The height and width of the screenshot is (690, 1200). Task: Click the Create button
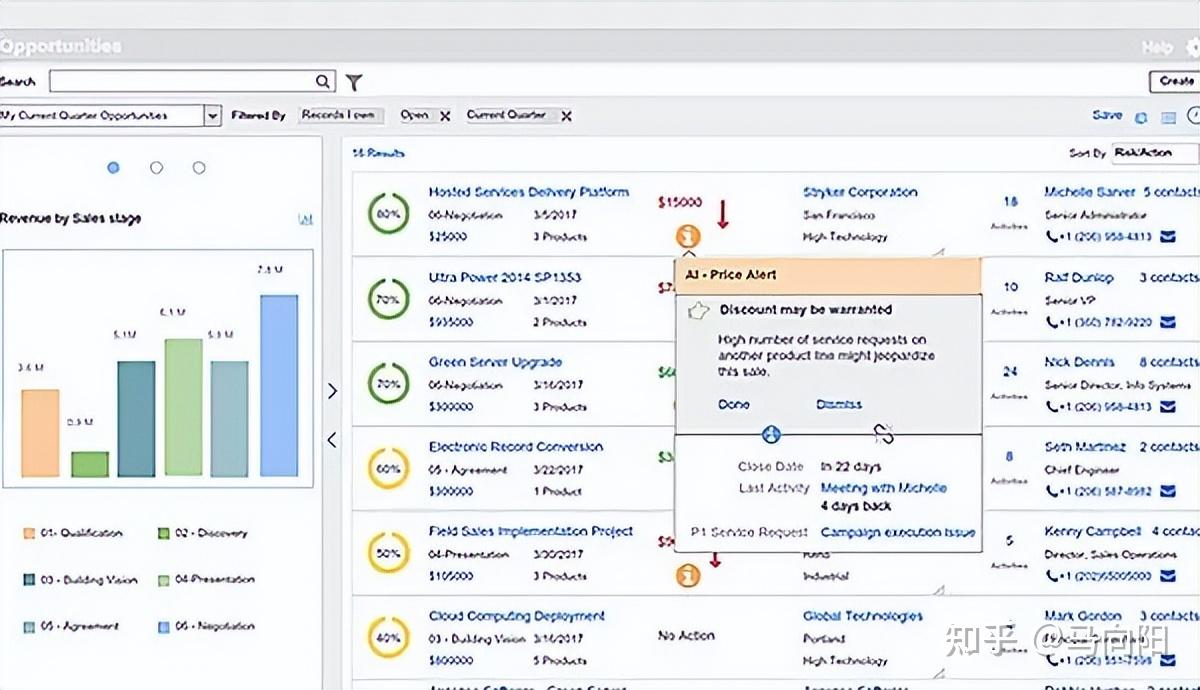coord(1176,81)
